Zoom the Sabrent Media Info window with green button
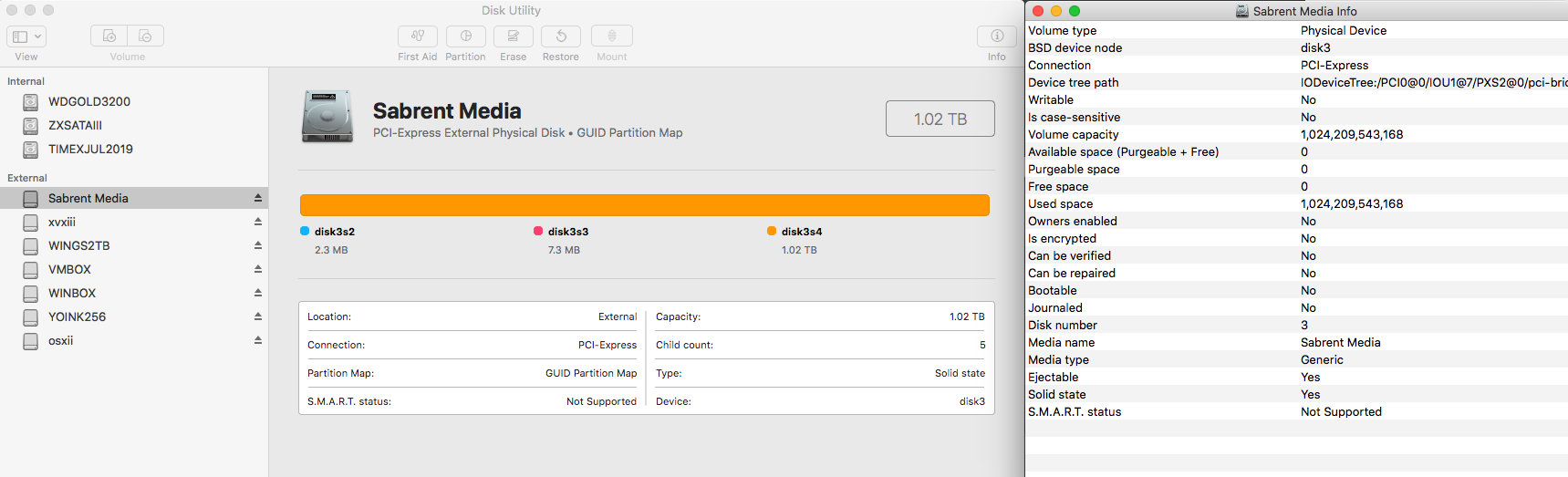This screenshot has height=477, width=1568. point(1075,11)
